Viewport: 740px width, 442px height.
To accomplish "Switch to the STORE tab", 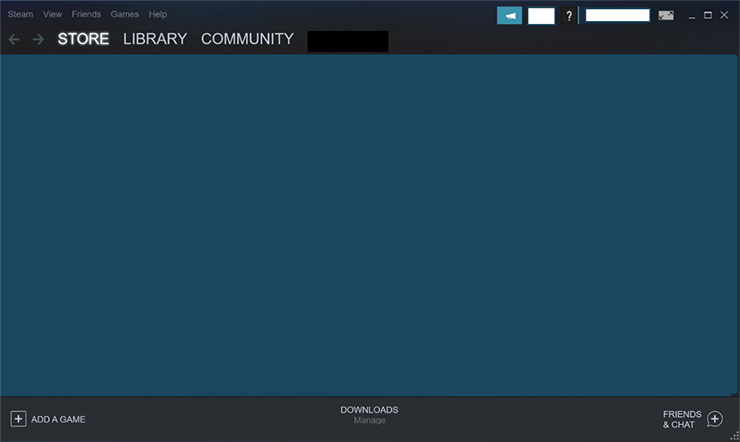I will (83, 39).
